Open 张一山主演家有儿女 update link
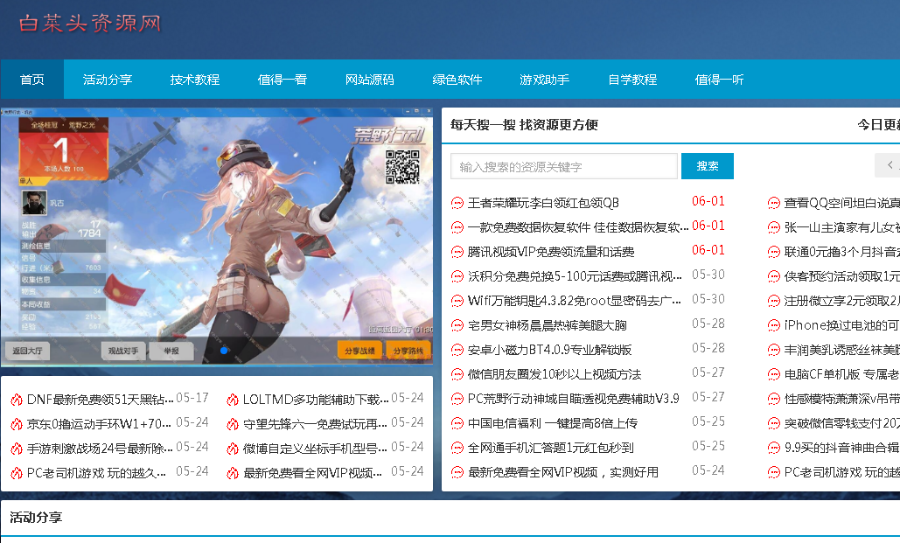 coord(842,227)
